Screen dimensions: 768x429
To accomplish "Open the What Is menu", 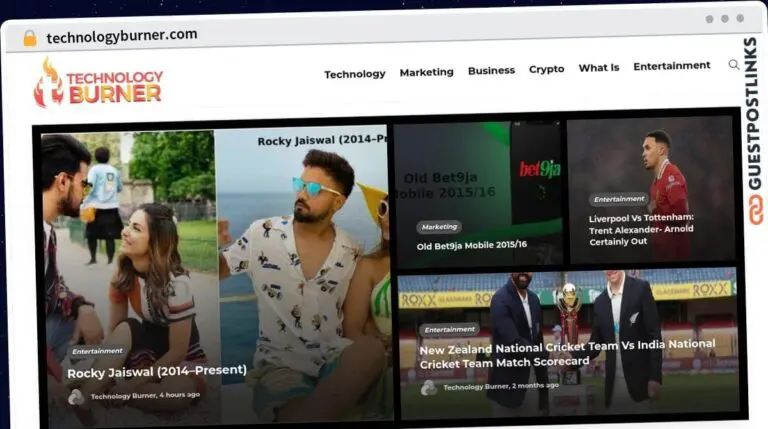I will 598,68.
